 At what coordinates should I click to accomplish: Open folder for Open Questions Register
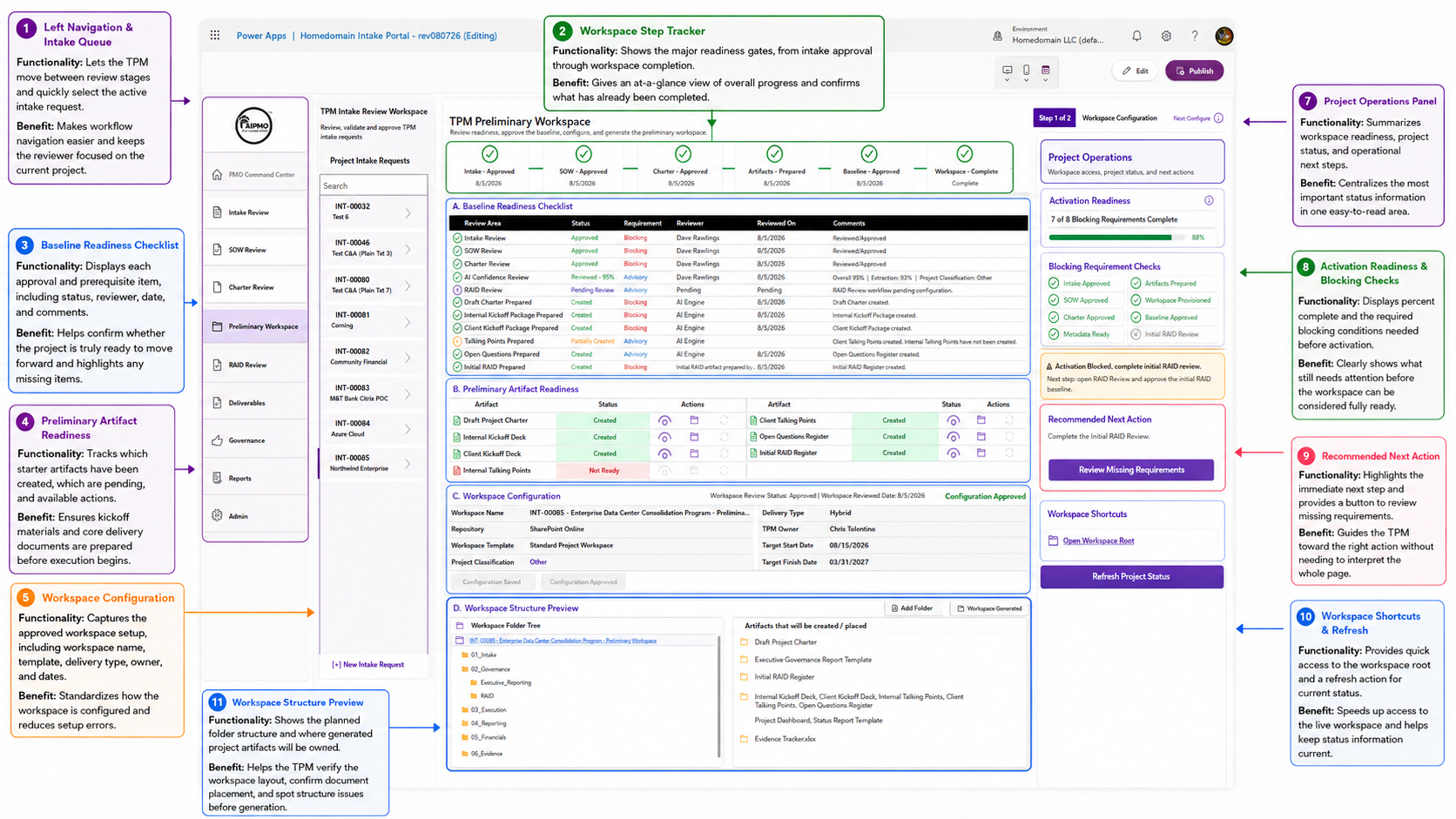[981, 436]
